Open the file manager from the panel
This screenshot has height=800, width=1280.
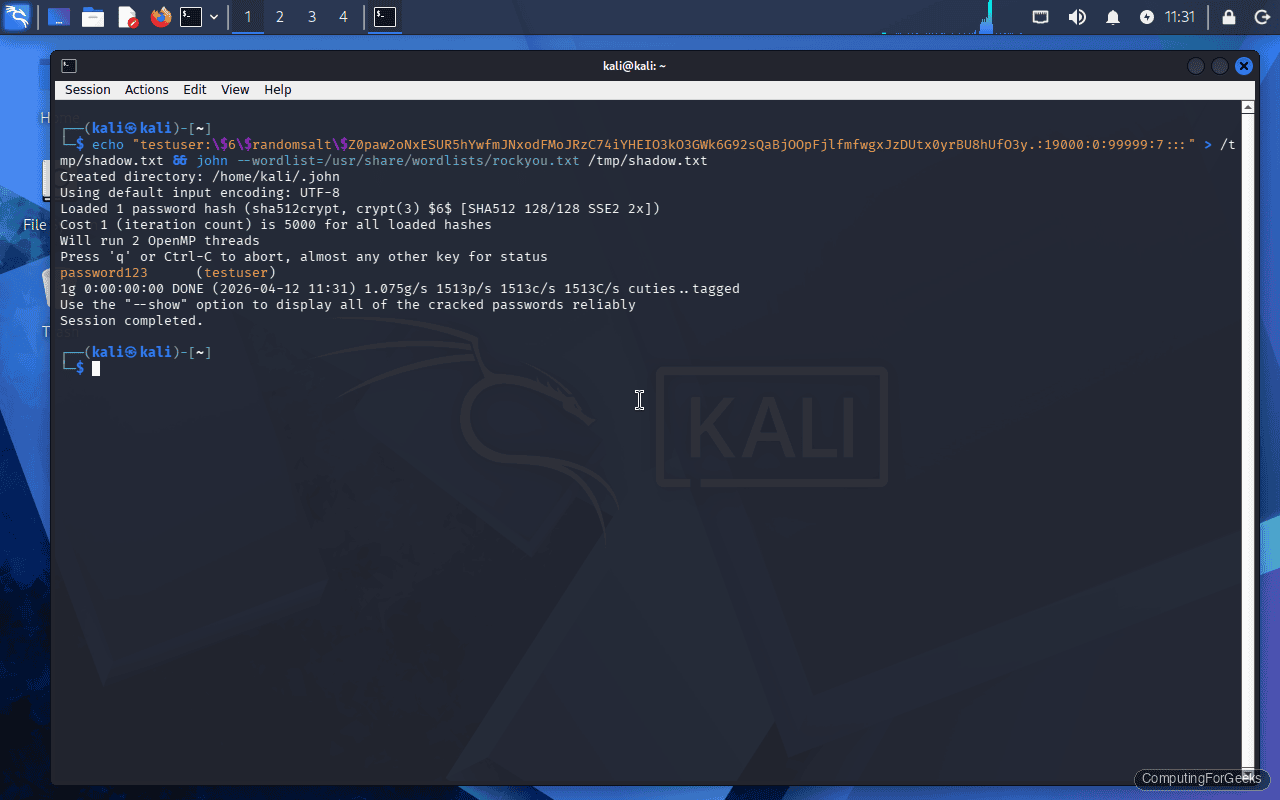coord(93,17)
